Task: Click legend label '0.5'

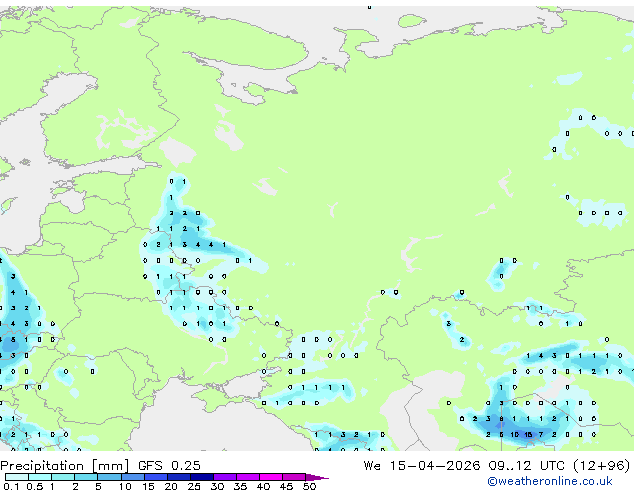Action: tap(34, 486)
